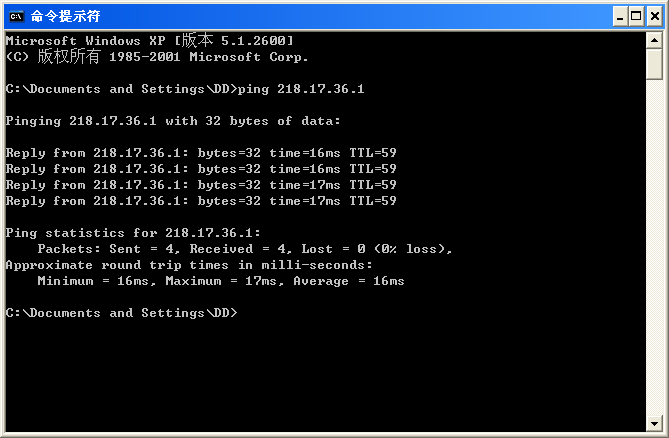Viewport: 669px width, 438px height.
Task: Click the Approximate round trip times line
Action: click(x=189, y=265)
